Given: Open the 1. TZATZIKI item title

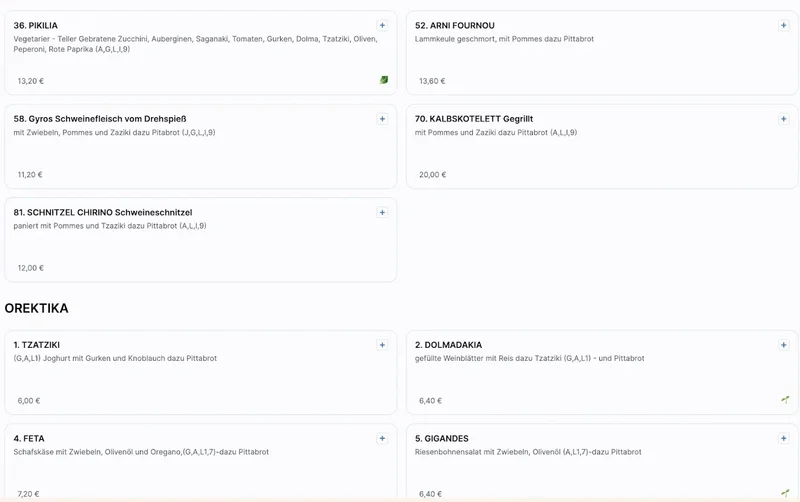Looking at the screenshot, I should tap(36, 345).
